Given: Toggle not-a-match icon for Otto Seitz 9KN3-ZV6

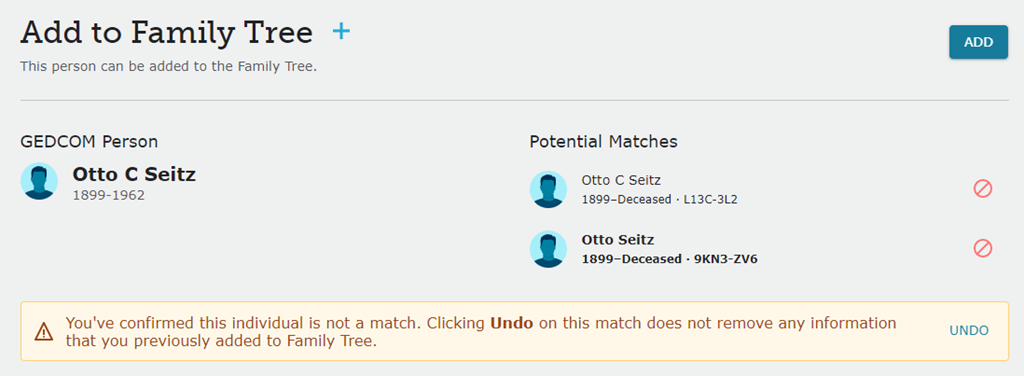Looking at the screenshot, I should click(x=983, y=248).
